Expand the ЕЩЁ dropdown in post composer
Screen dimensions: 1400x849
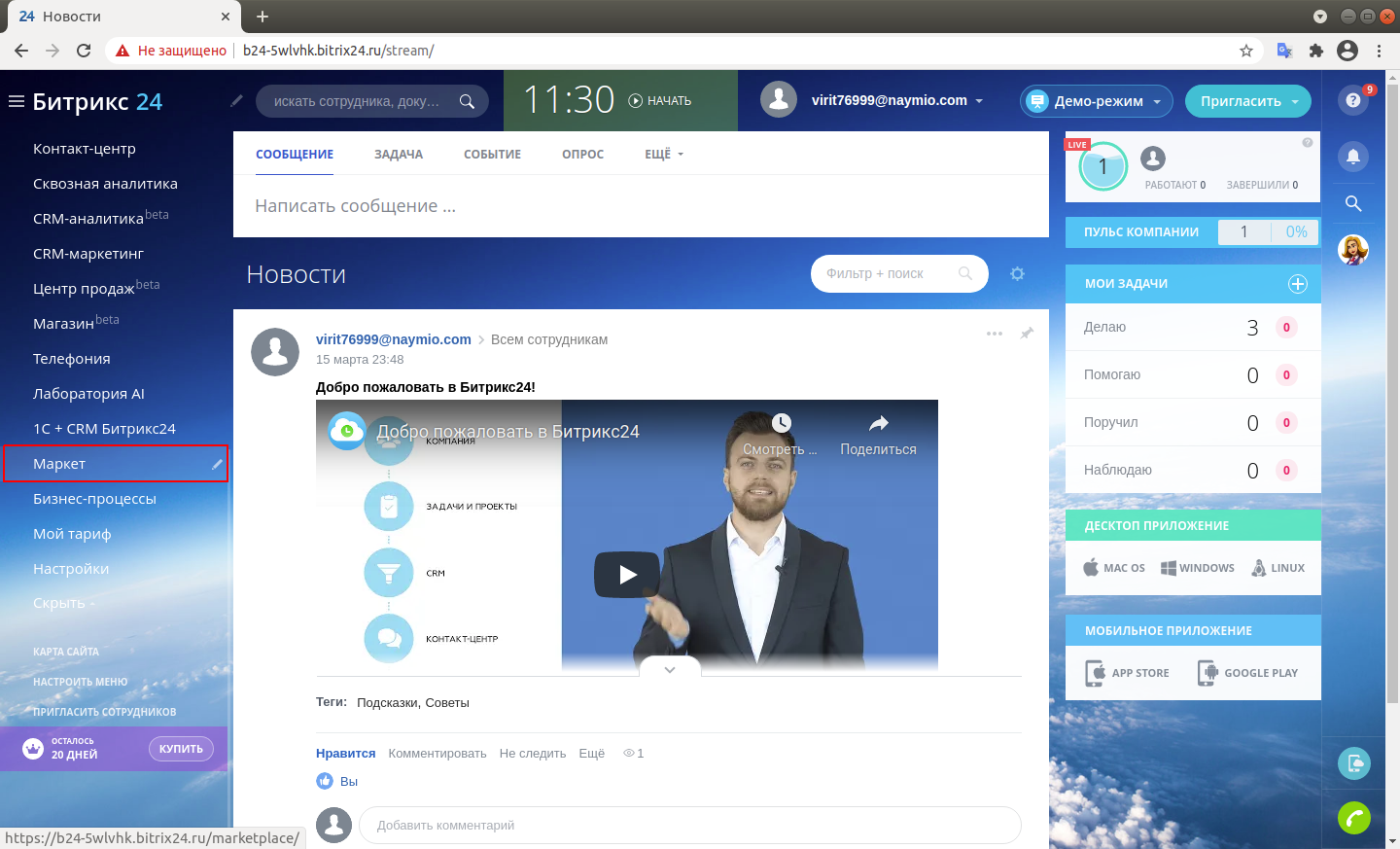[664, 155]
